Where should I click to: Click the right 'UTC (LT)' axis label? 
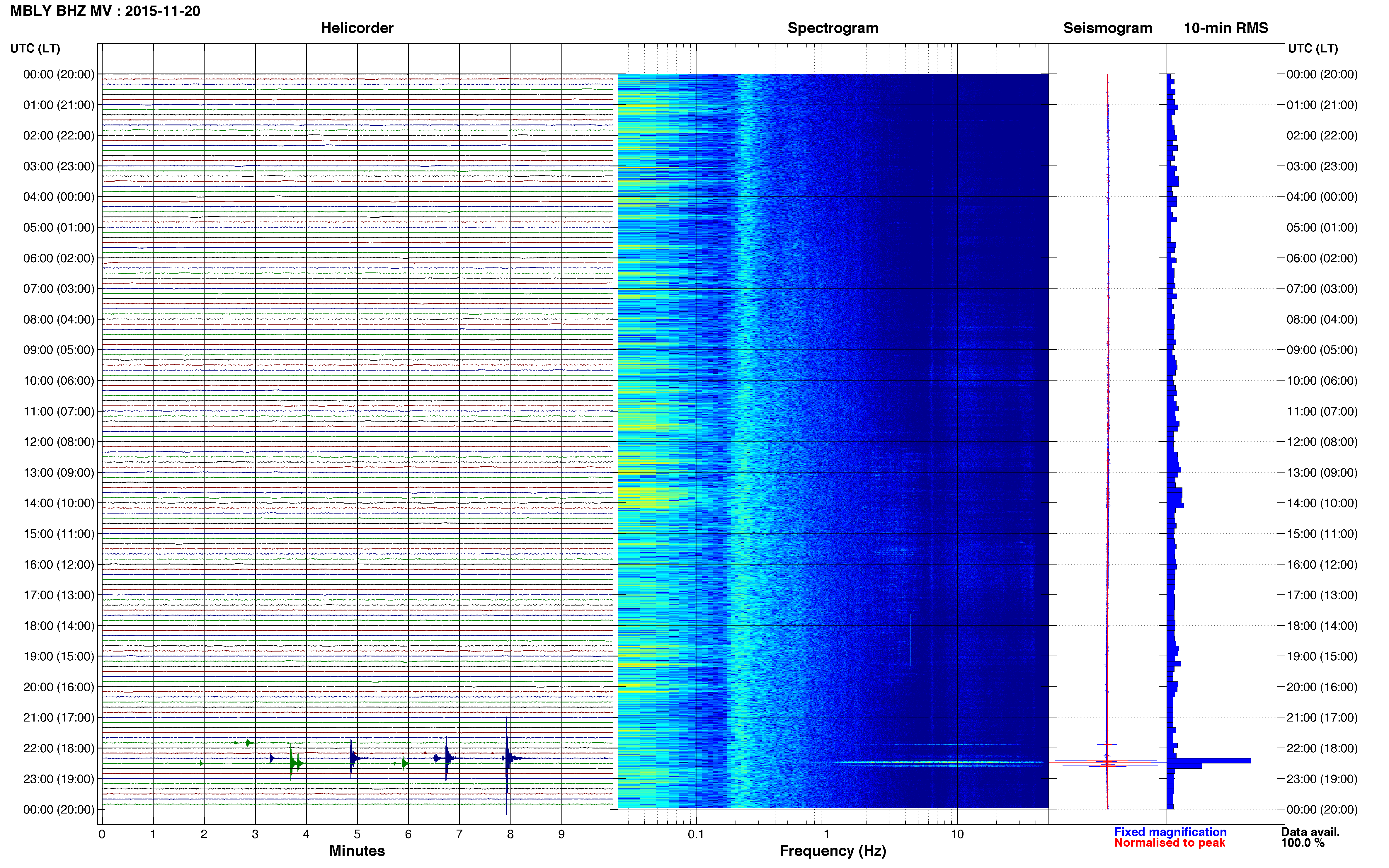pyautogui.click(x=1313, y=48)
